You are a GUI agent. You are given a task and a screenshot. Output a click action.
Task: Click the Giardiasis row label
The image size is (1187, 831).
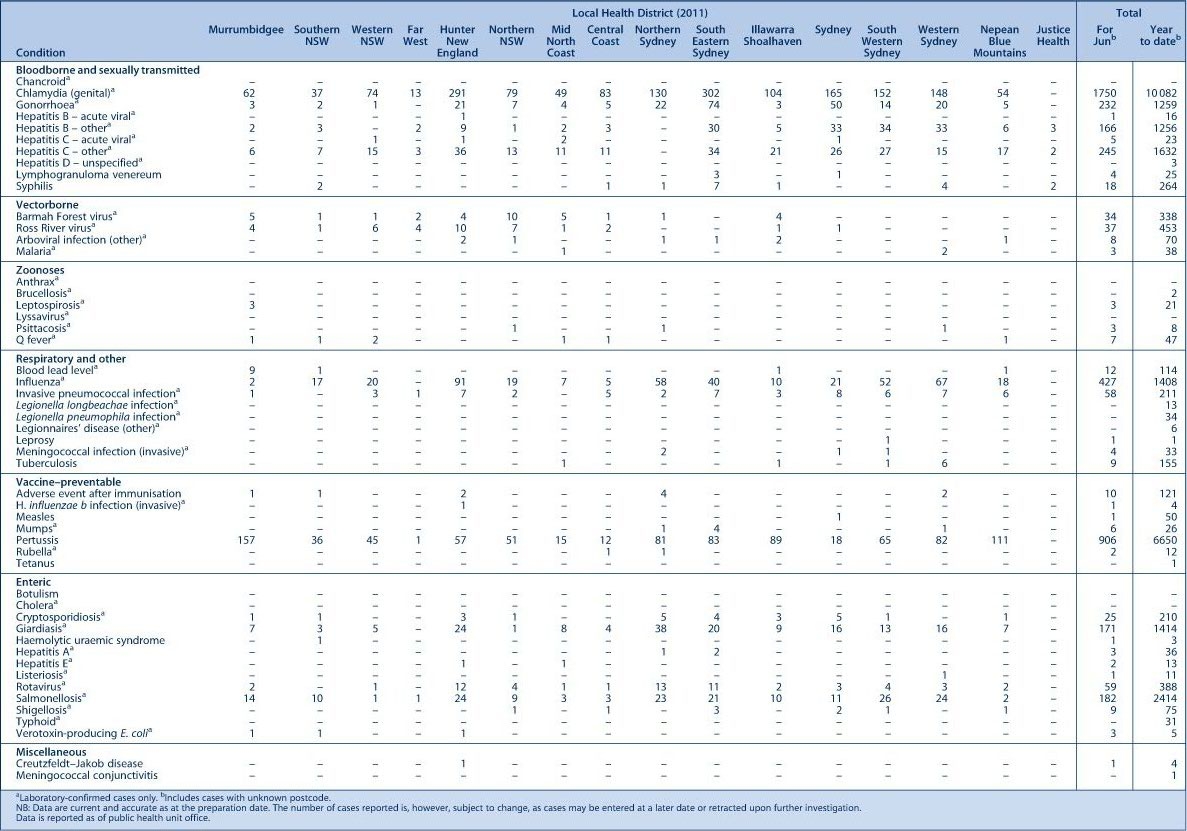click(x=42, y=627)
